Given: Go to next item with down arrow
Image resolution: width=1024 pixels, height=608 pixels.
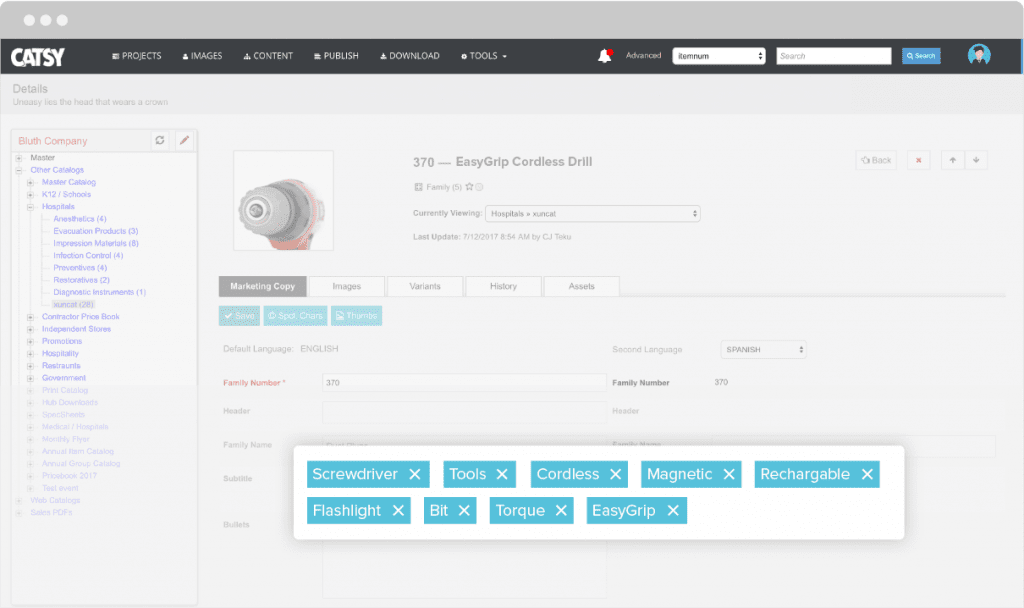Looking at the screenshot, I should point(976,160).
